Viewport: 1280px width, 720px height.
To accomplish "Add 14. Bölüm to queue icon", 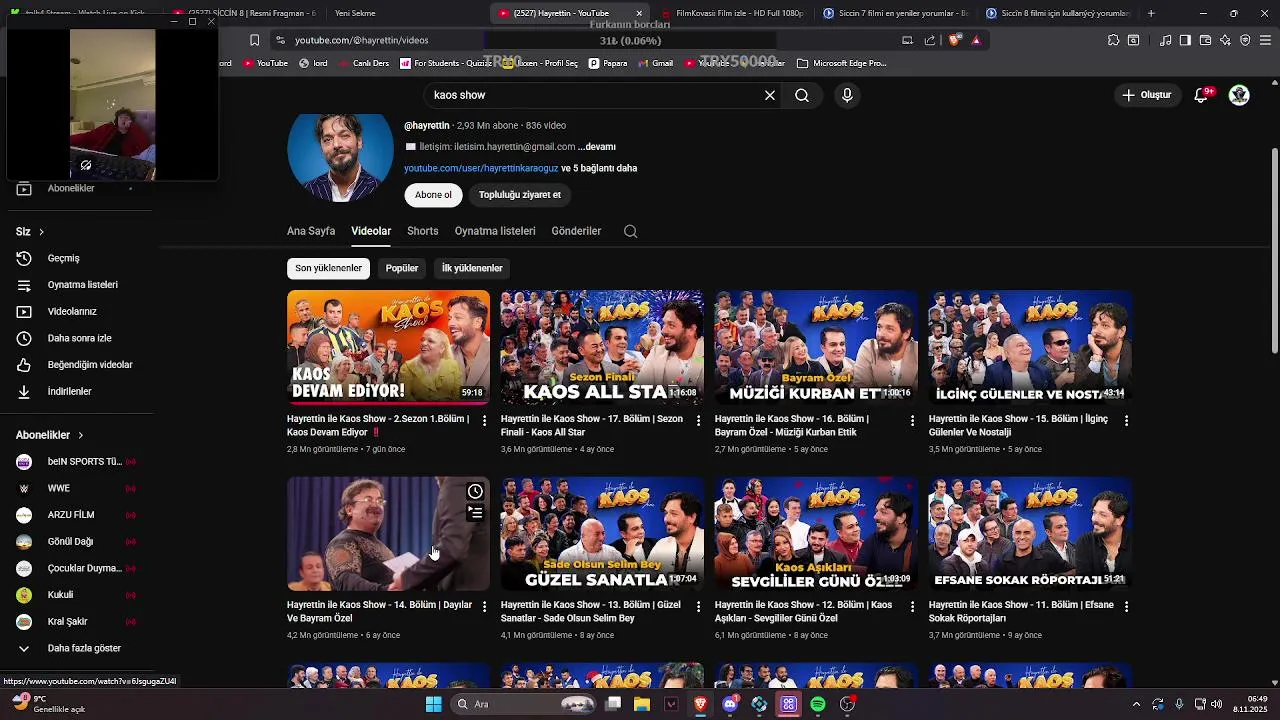I will (475, 513).
